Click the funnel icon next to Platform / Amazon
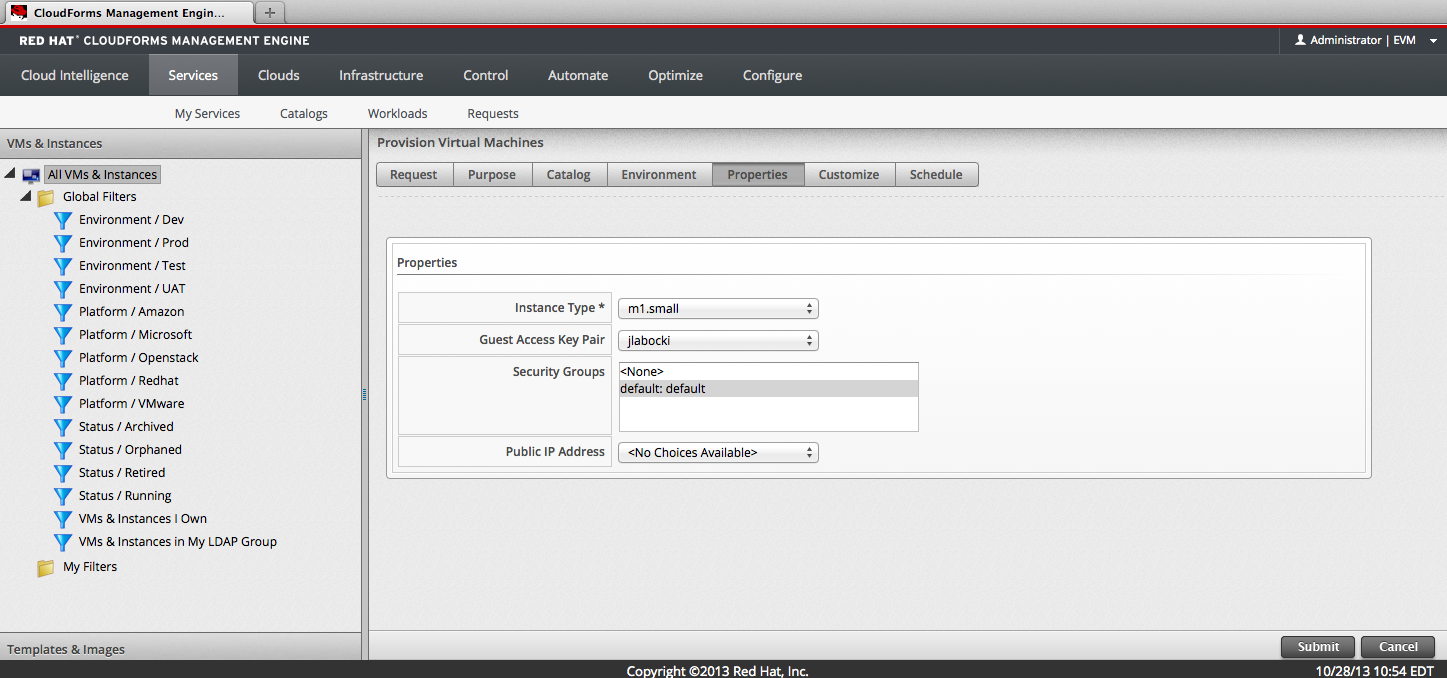Viewport: 1447px width, 678px height. [63, 312]
